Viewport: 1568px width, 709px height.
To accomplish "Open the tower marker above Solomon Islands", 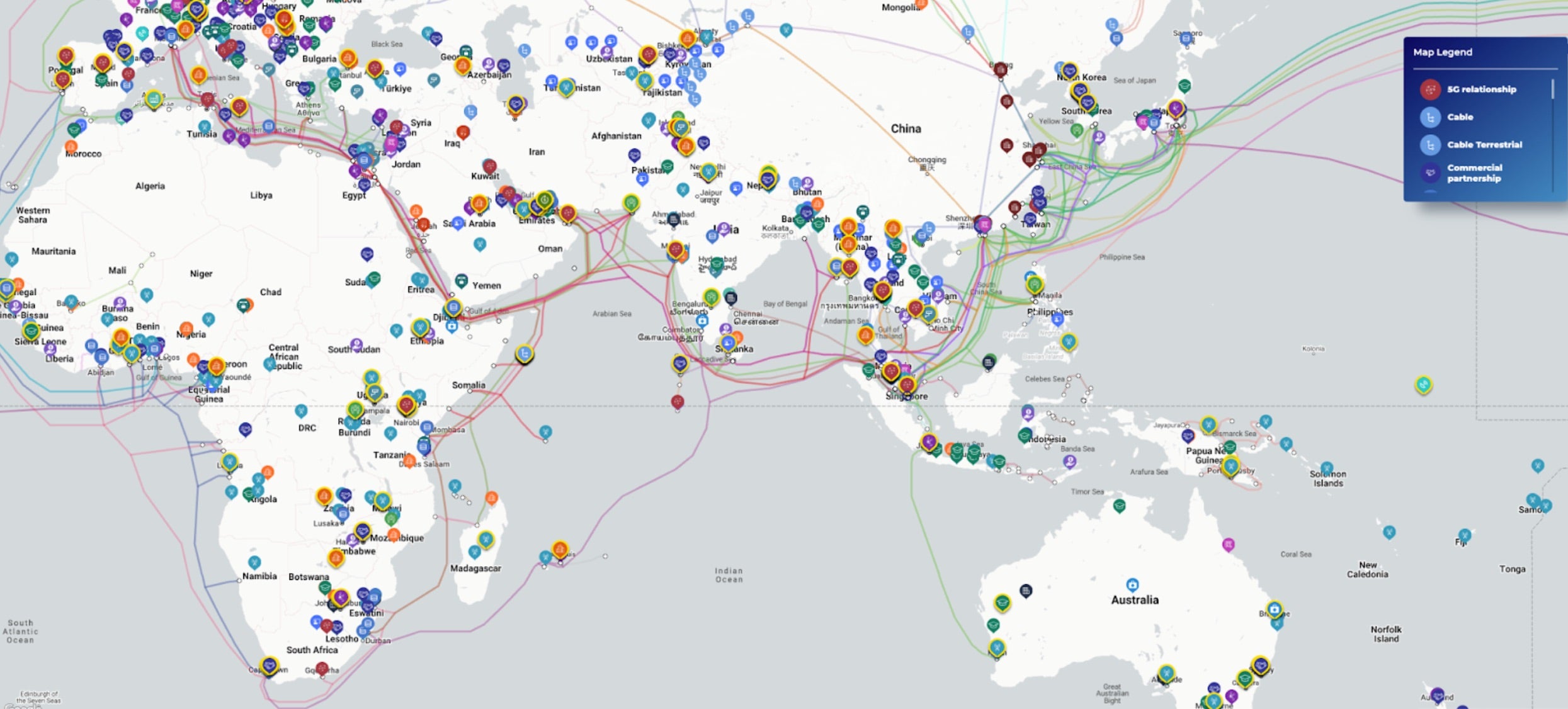I will (1327, 468).
